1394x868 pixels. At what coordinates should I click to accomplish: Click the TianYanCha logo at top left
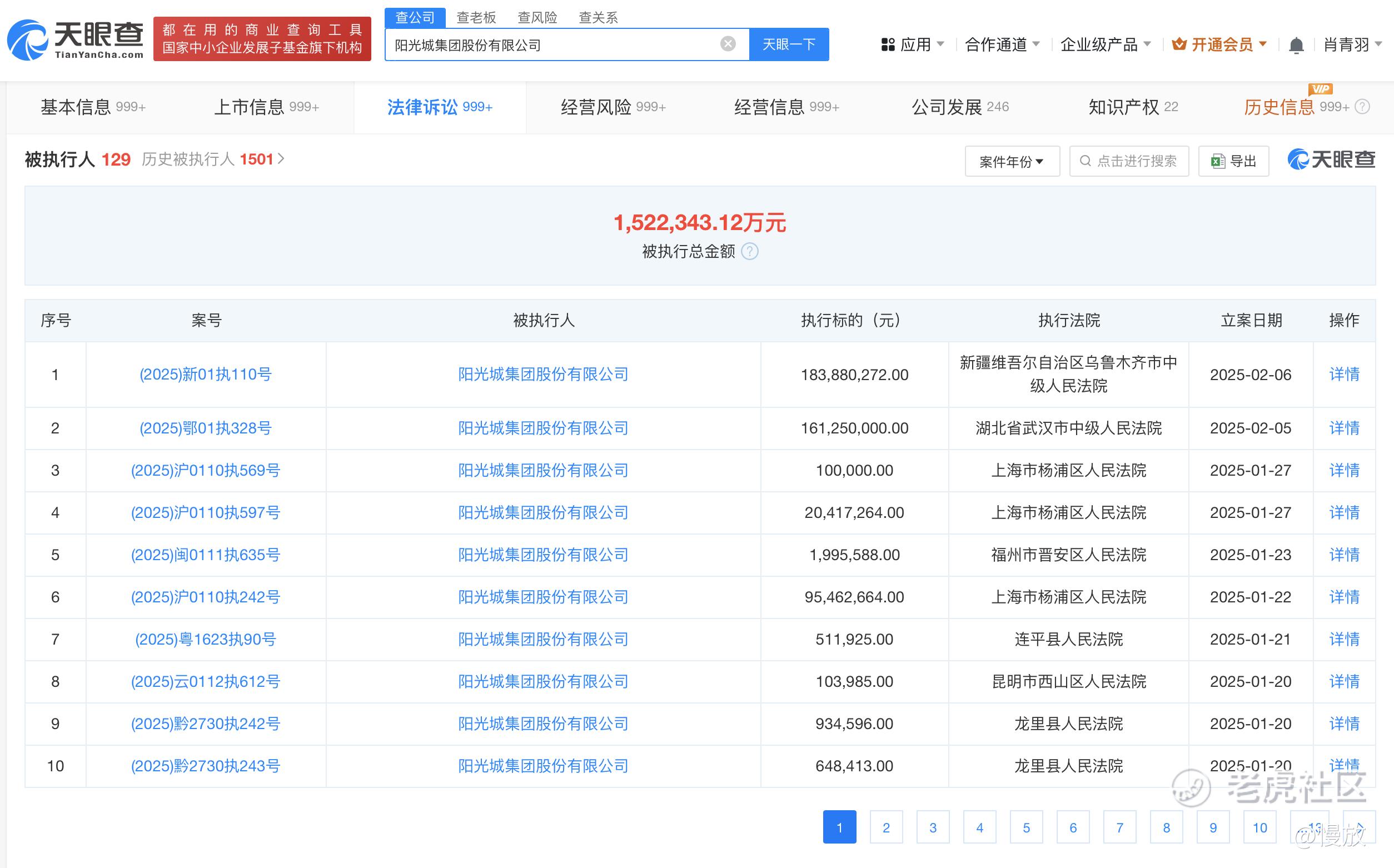75,39
